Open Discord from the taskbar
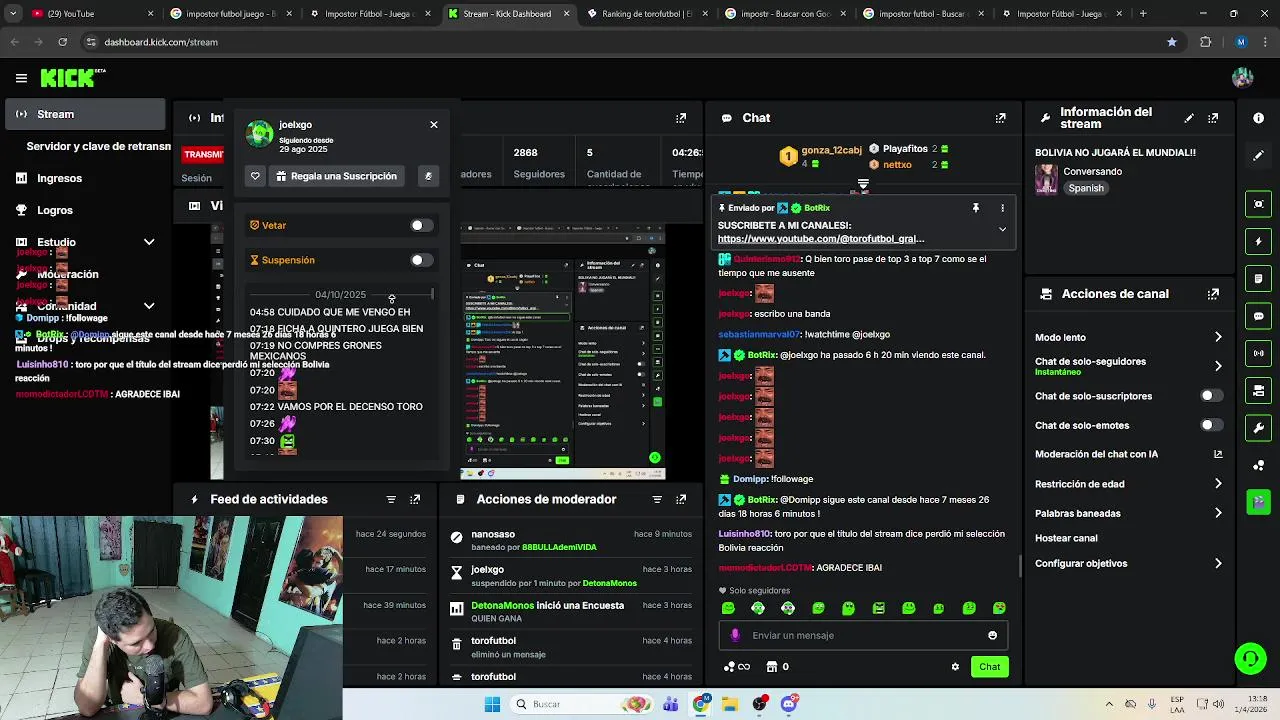Screen dimensions: 1280x720 [x=789, y=704]
